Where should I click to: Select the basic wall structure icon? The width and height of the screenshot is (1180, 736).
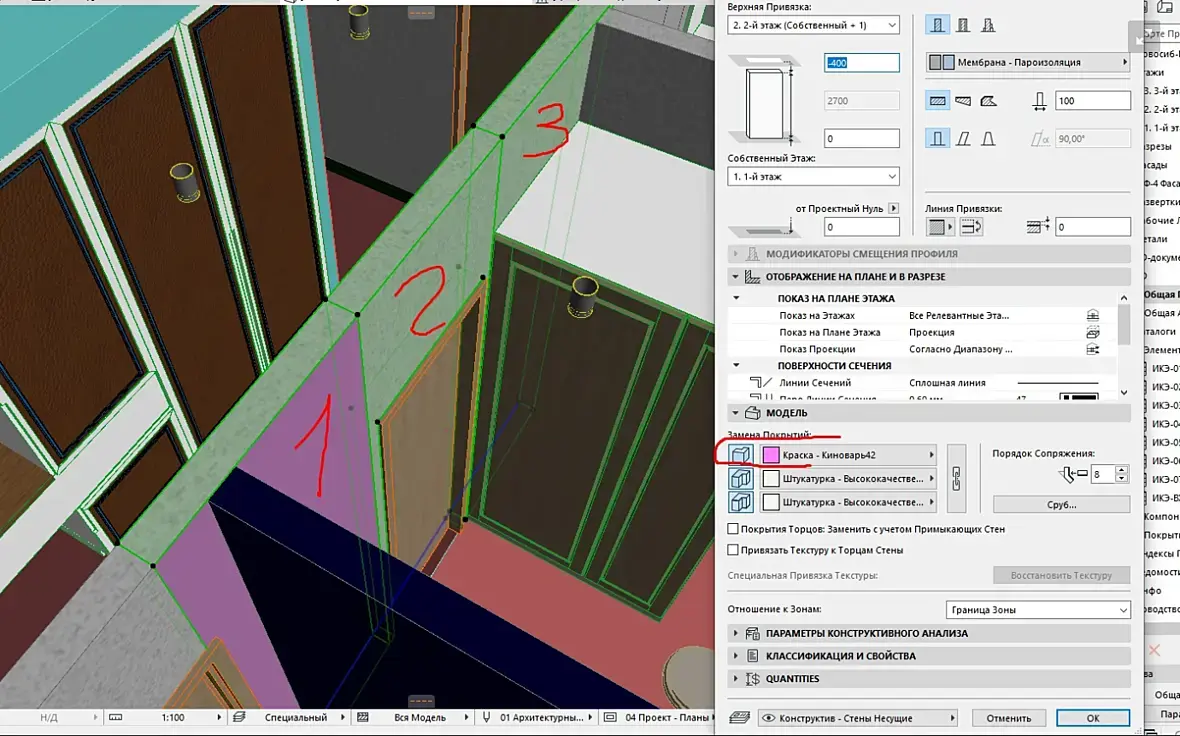click(937, 25)
